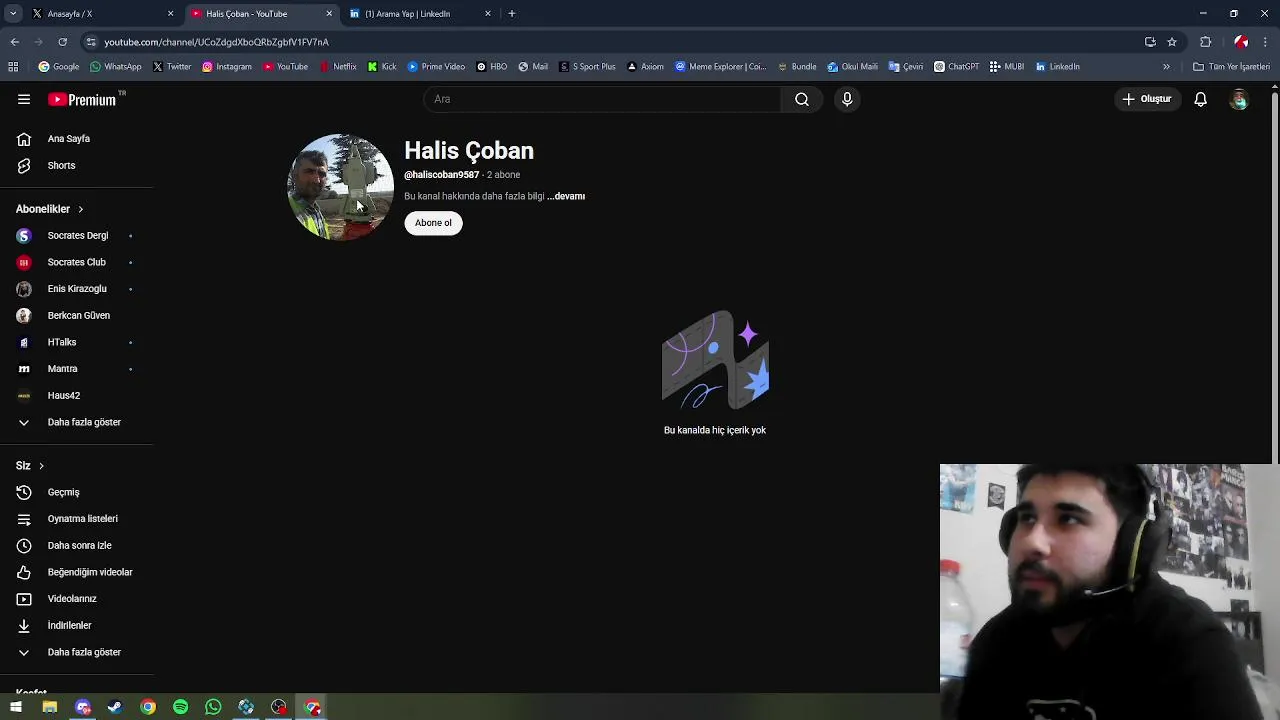1280x720 pixels.
Task: Open the Prime Video bookmark
Action: coord(436,67)
